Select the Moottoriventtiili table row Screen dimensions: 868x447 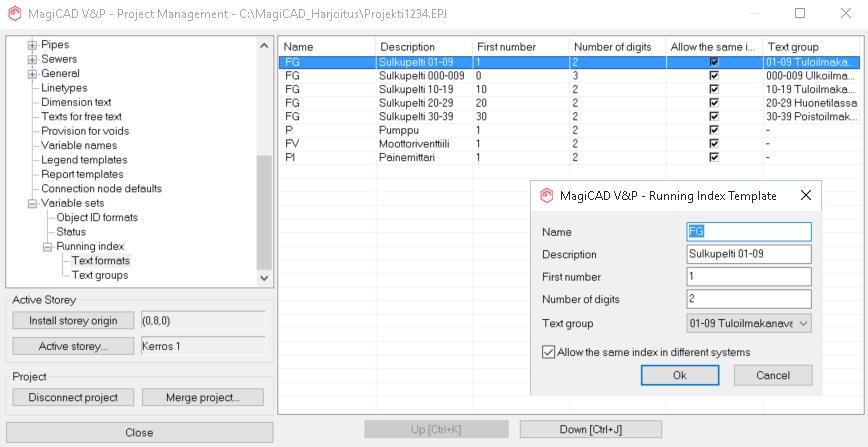click(x=570, y=144)
